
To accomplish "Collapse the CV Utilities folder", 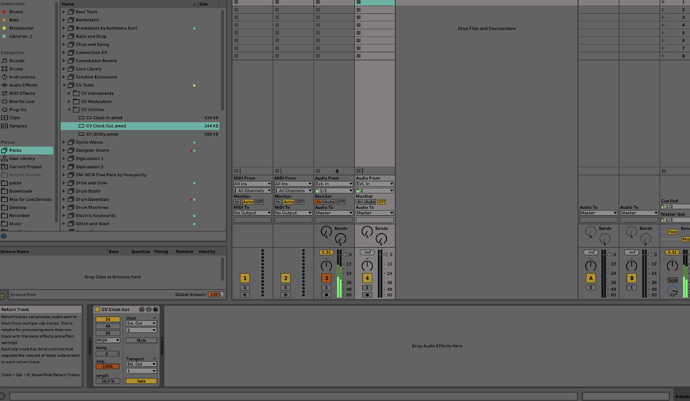I will point(69,110).
